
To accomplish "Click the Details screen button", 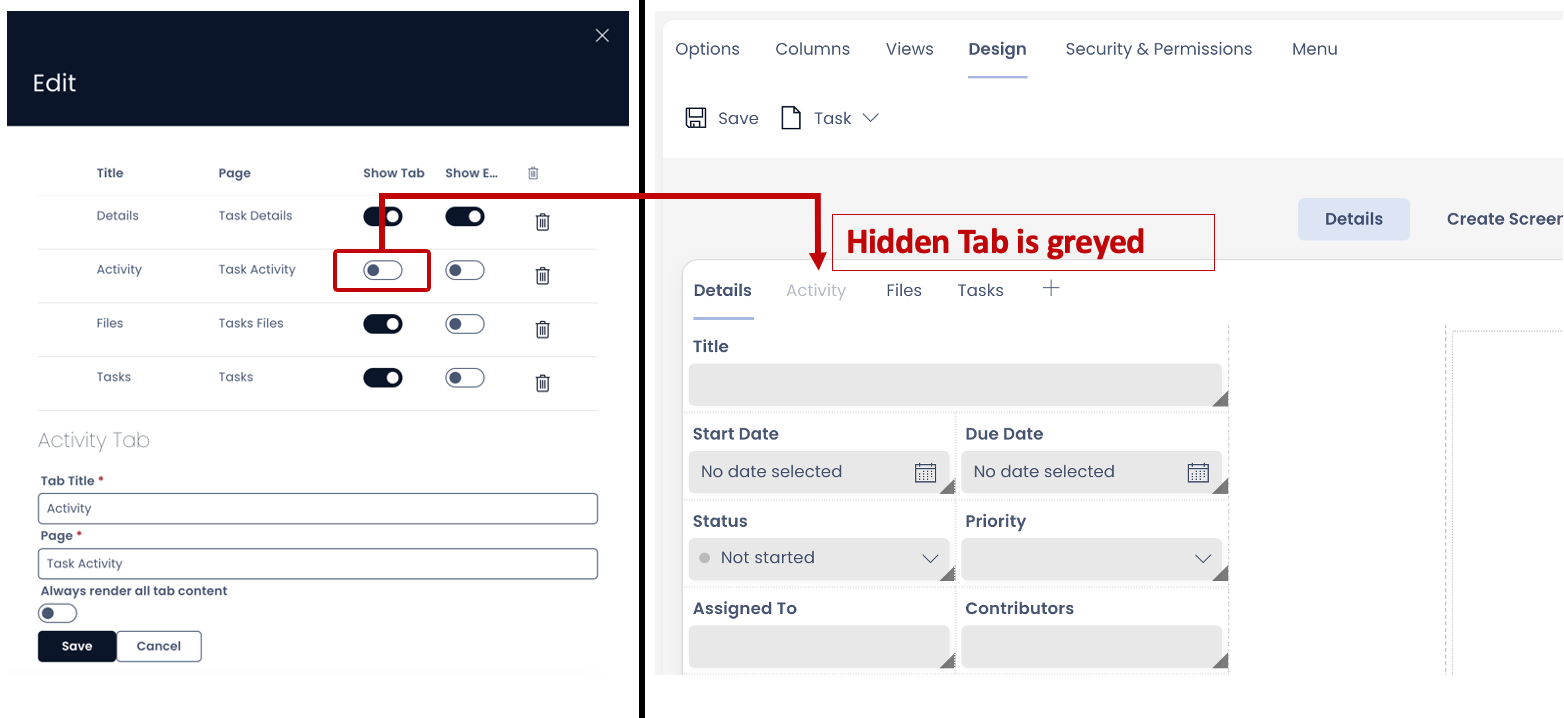I will tap(1353, 219).
